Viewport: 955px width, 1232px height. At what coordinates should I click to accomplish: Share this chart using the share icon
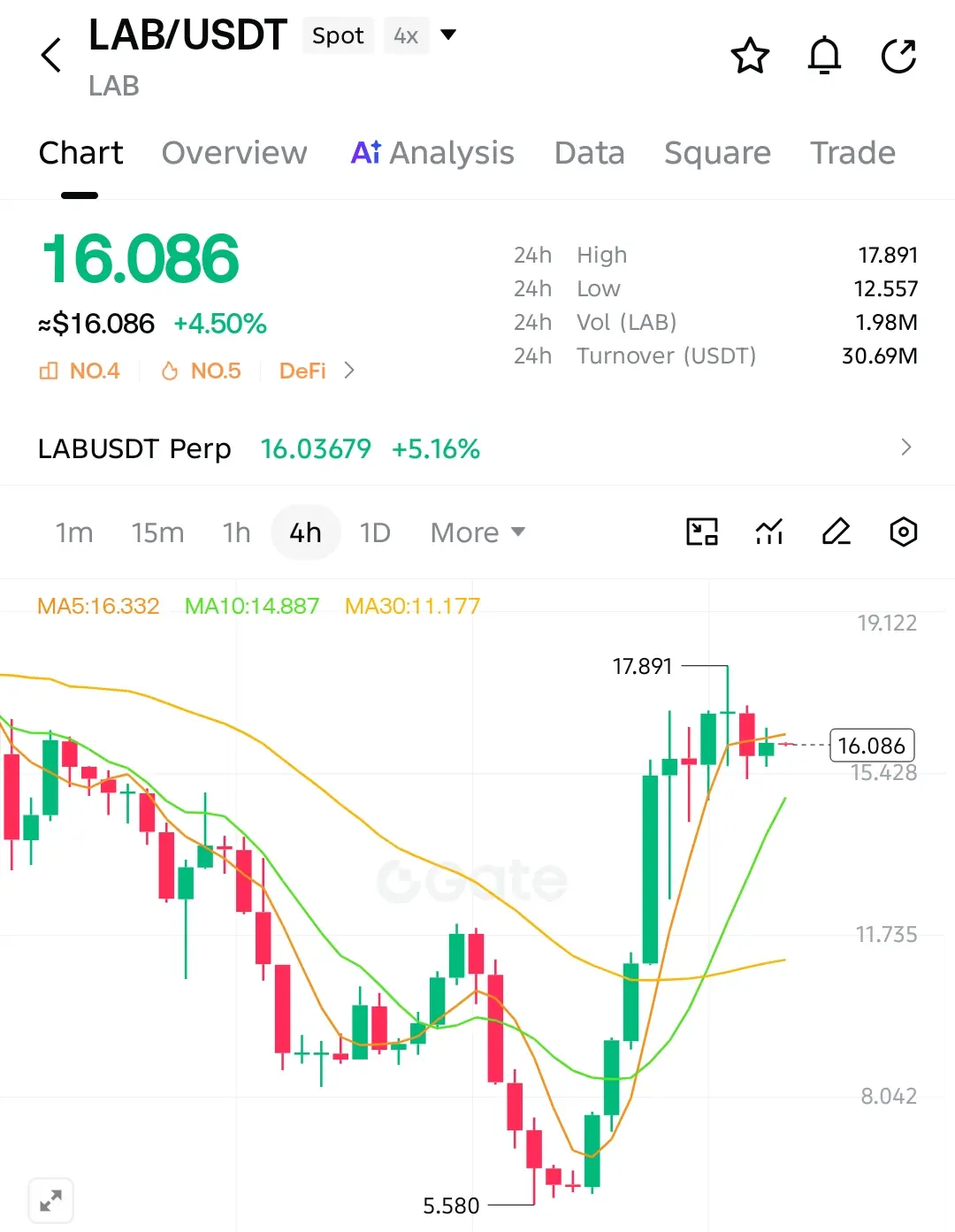(899, 56)
